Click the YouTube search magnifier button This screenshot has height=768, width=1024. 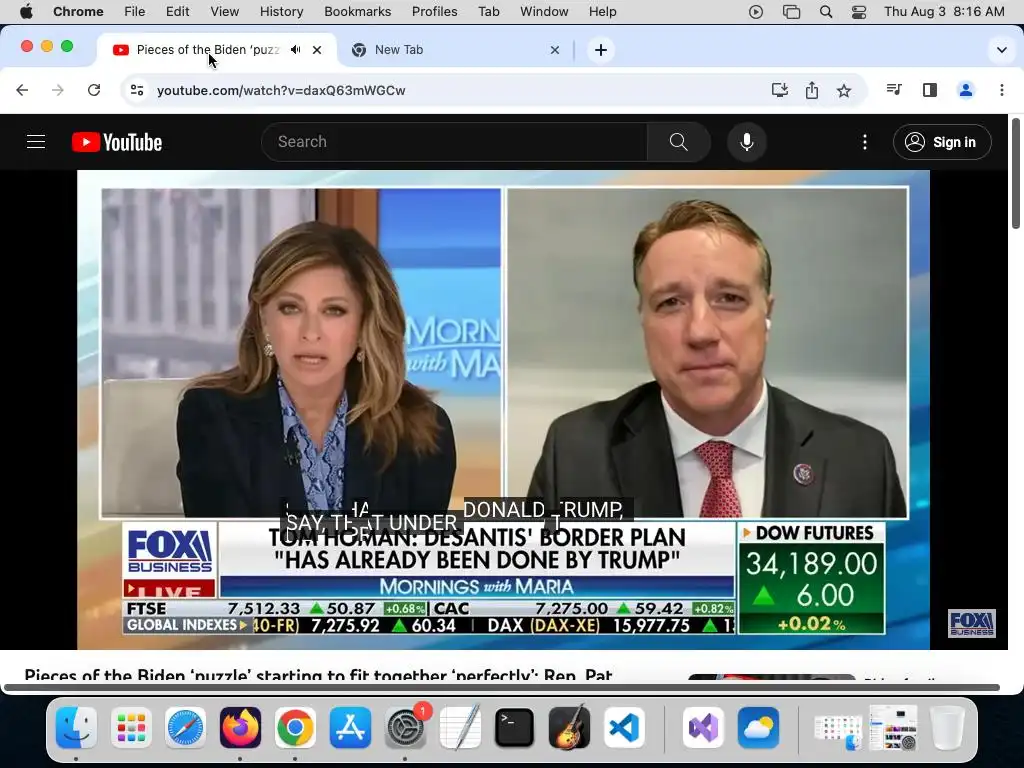(679, 142)
